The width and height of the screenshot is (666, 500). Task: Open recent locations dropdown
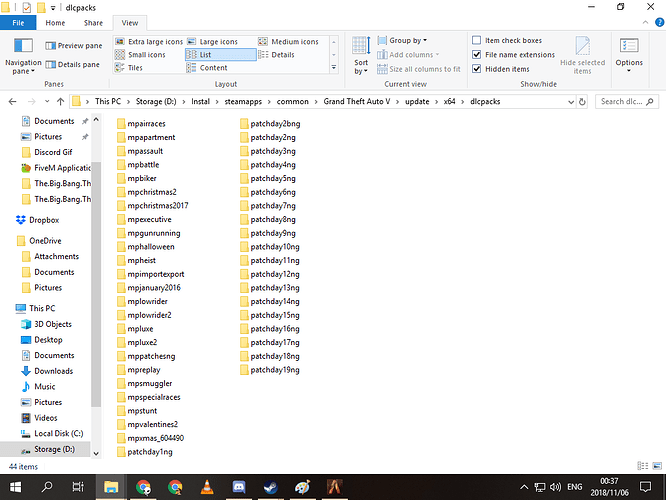pyautogui.click(x=47, y=102)
